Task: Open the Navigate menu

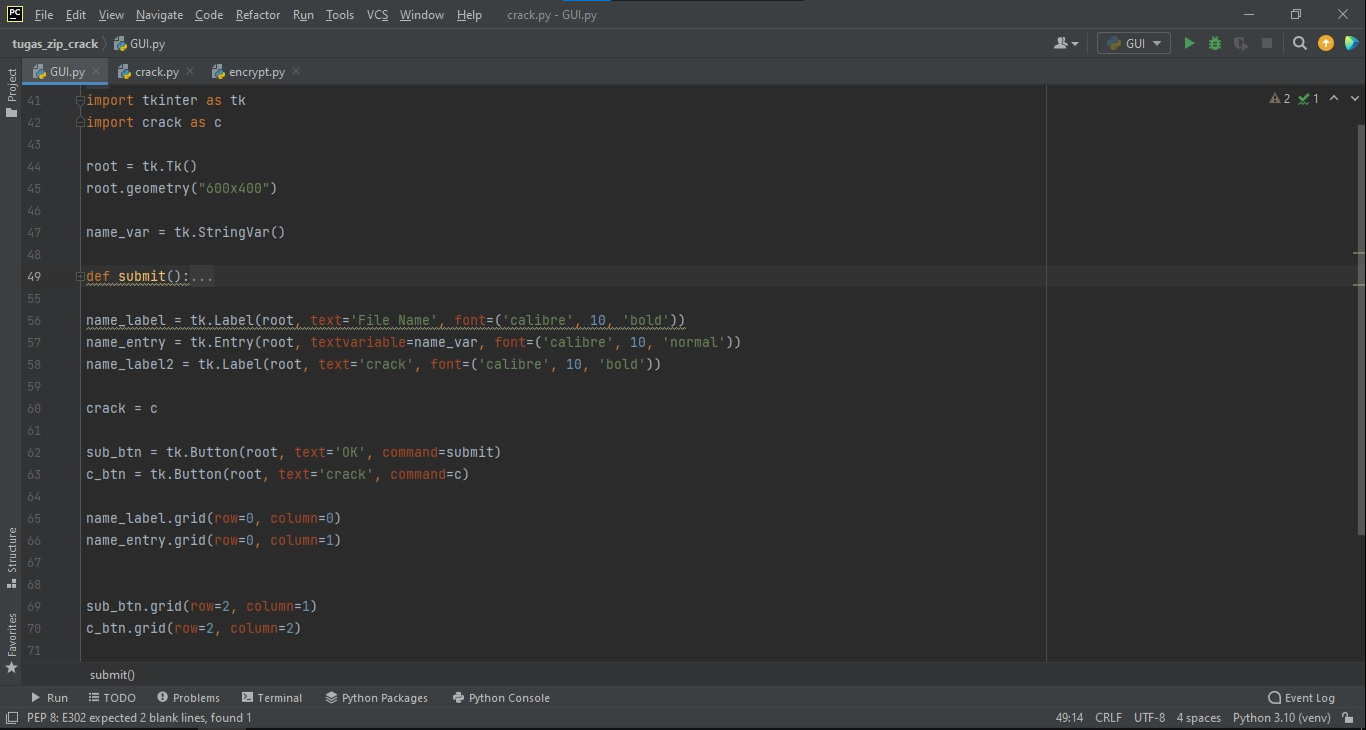Action: coord(159,15)
